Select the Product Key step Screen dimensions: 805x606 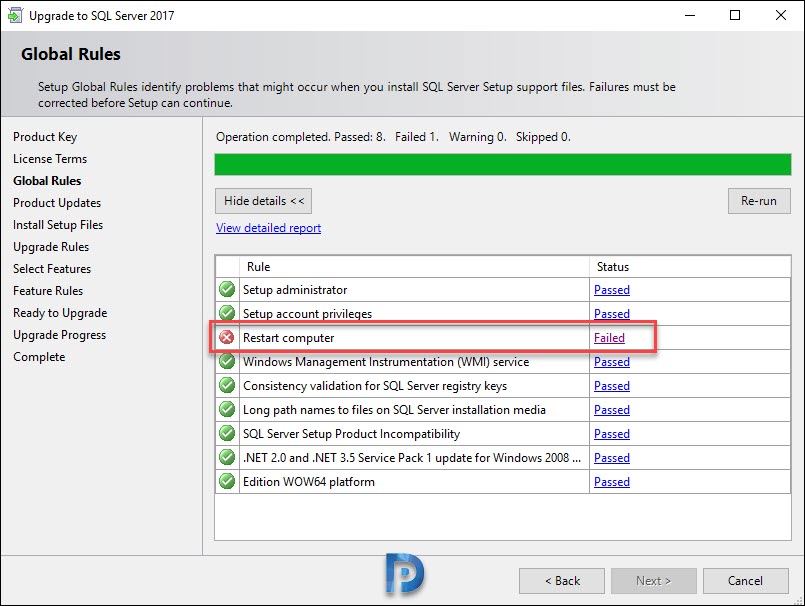point(45,137)
